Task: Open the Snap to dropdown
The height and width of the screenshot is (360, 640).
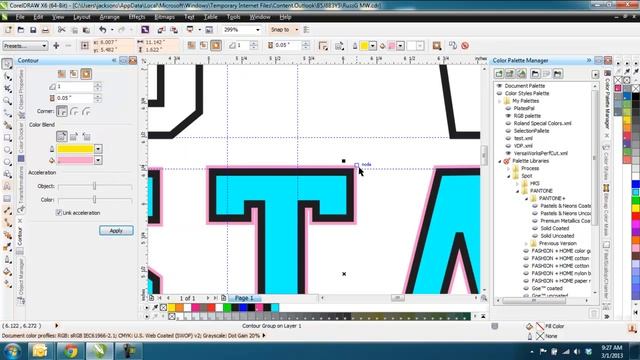Action: pyautogui.click(x=297, y=30)
